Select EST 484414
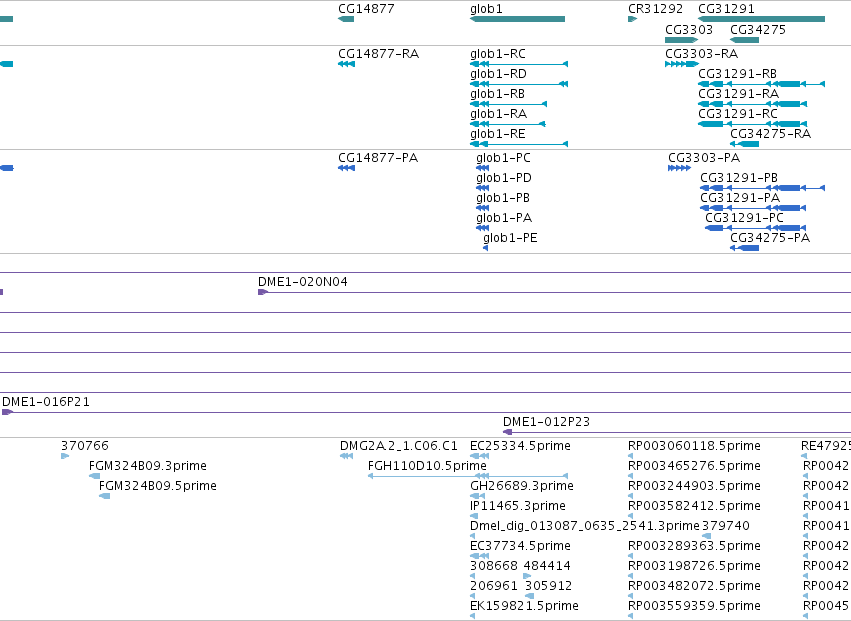Viewport: 851px width, 621px height. (547, 567)
